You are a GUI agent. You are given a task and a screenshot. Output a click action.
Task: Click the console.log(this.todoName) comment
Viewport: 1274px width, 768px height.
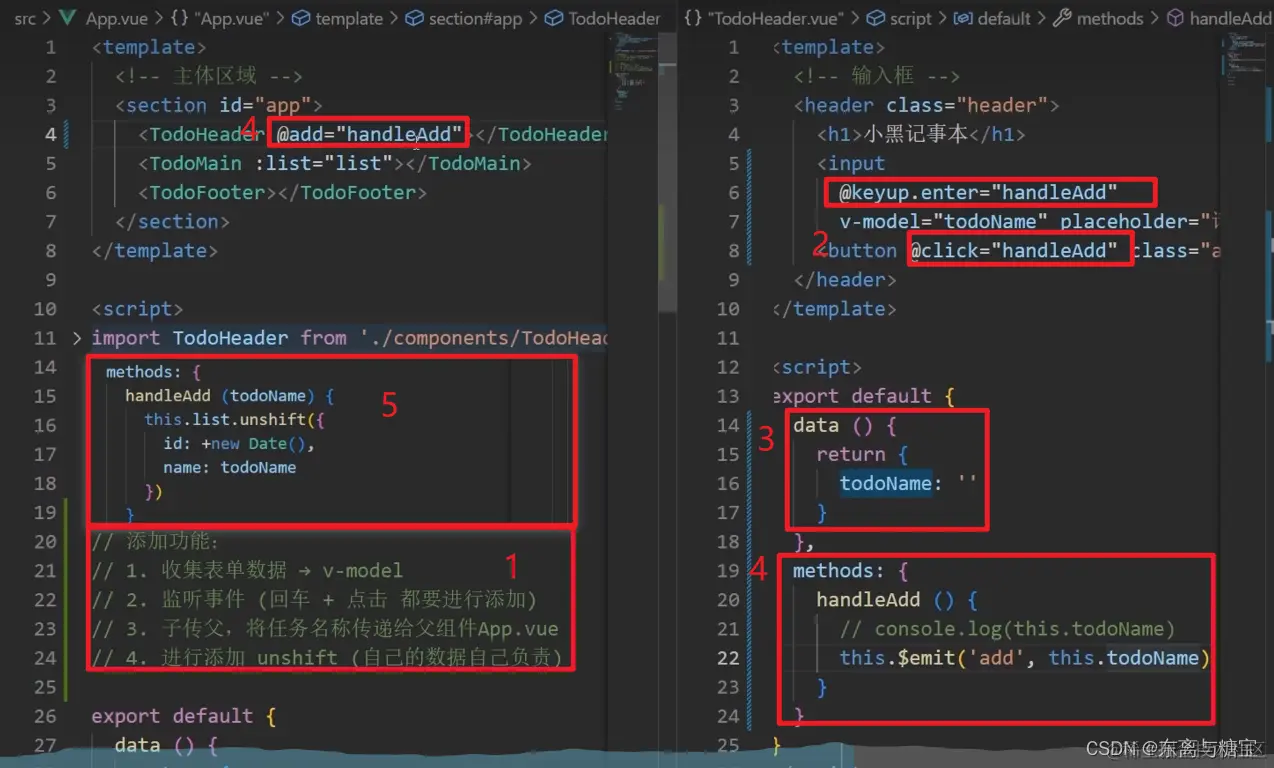[1007, 629]
